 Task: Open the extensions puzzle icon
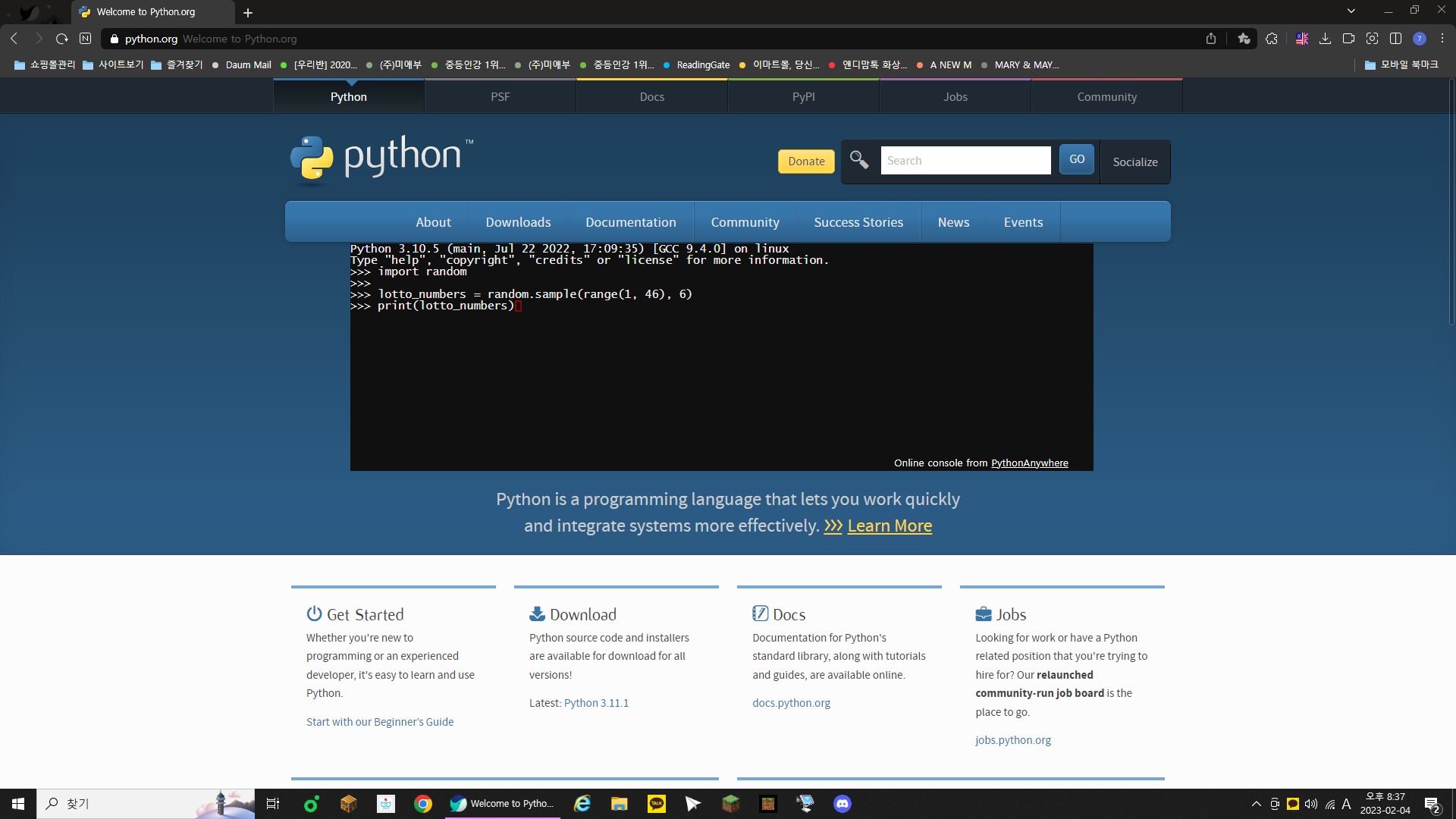1272,39
